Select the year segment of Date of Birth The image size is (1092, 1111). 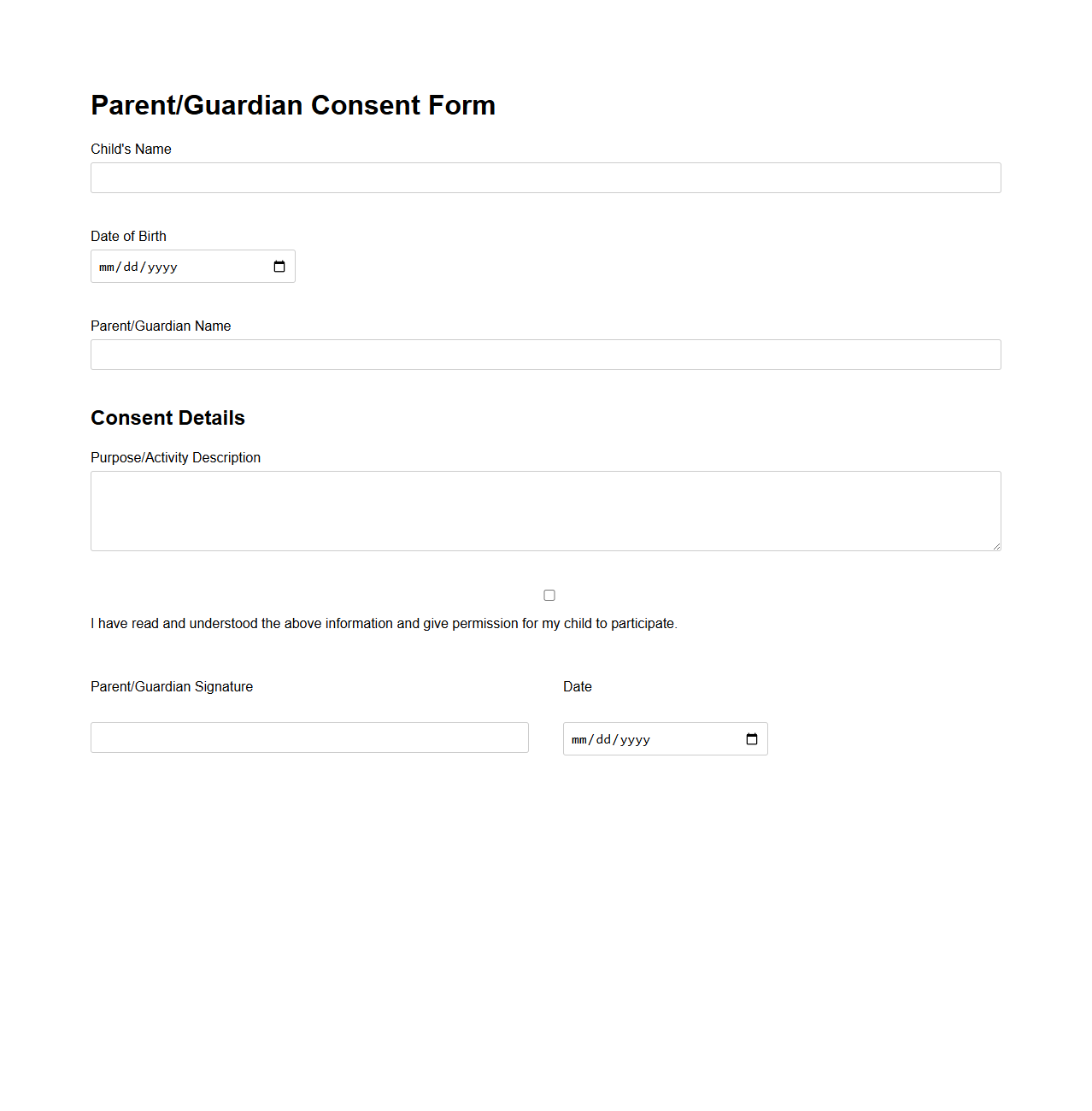pyautogui.click(x=162, y=266)
